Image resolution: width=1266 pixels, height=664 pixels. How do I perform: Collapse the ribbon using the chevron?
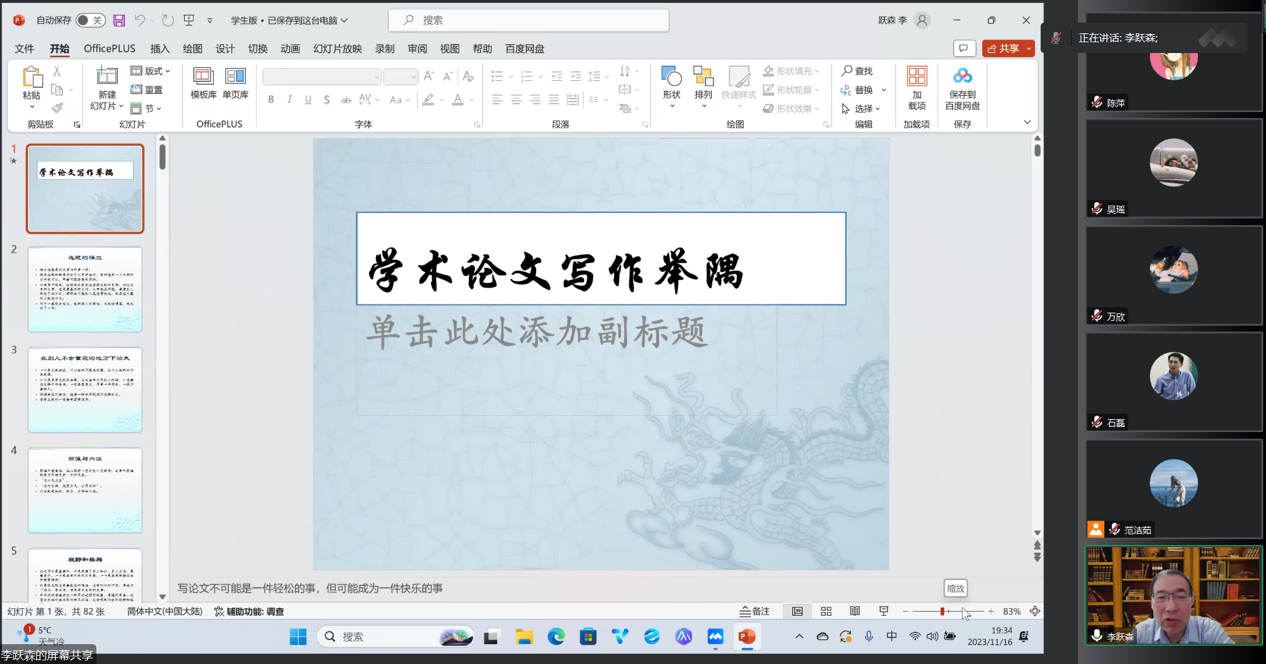pos(1026,123)
